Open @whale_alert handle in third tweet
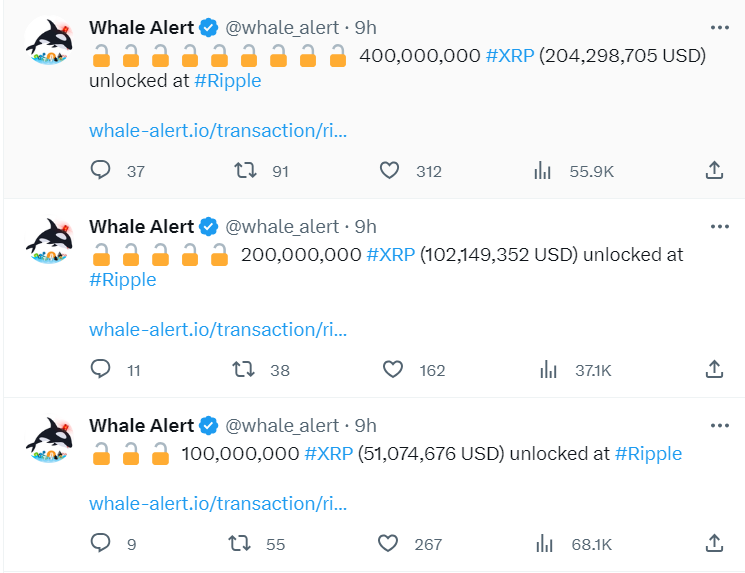This screenshot has width=745, height=573. (282, 426)
